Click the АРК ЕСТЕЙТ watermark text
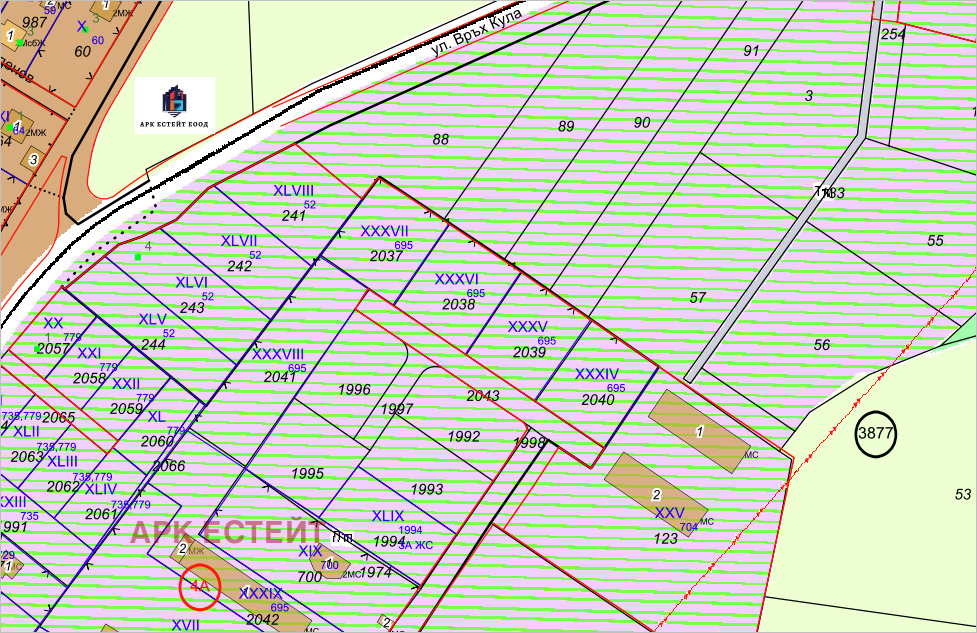 point(227,532)
